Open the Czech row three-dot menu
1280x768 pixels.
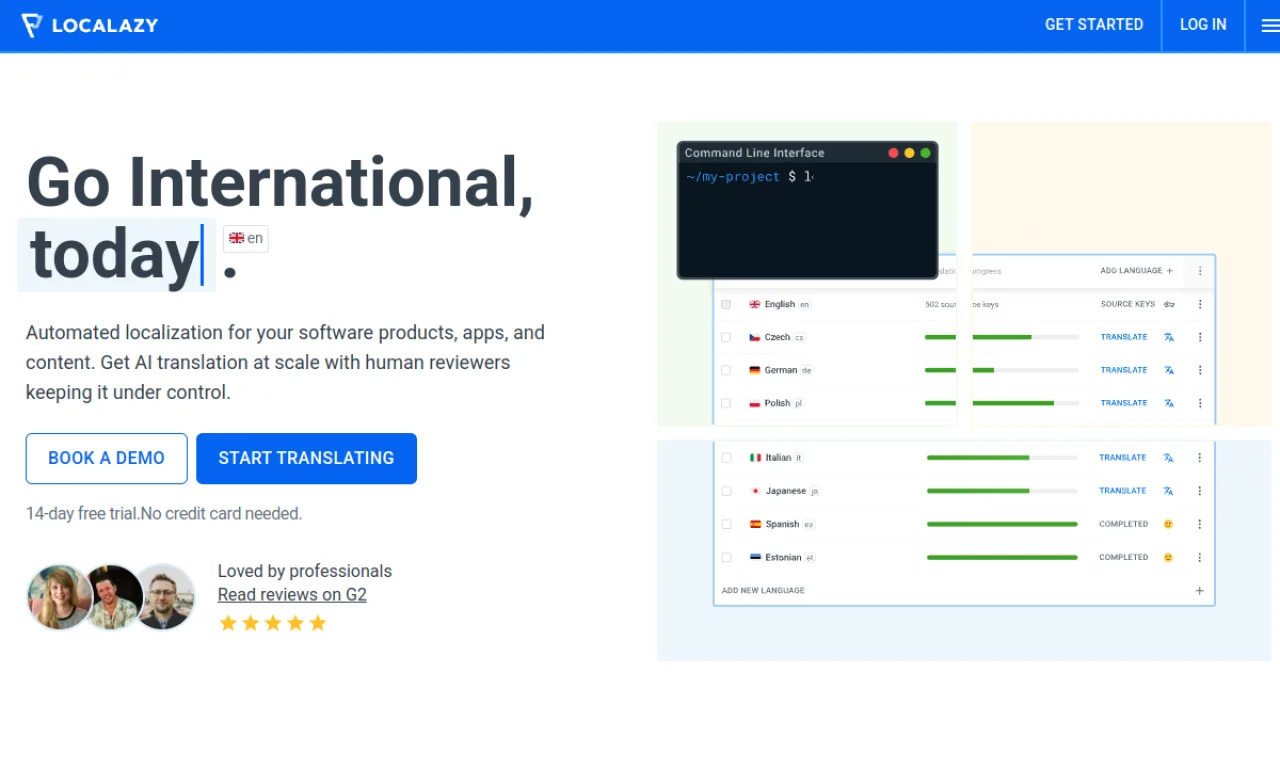[x=1200, y=337]
